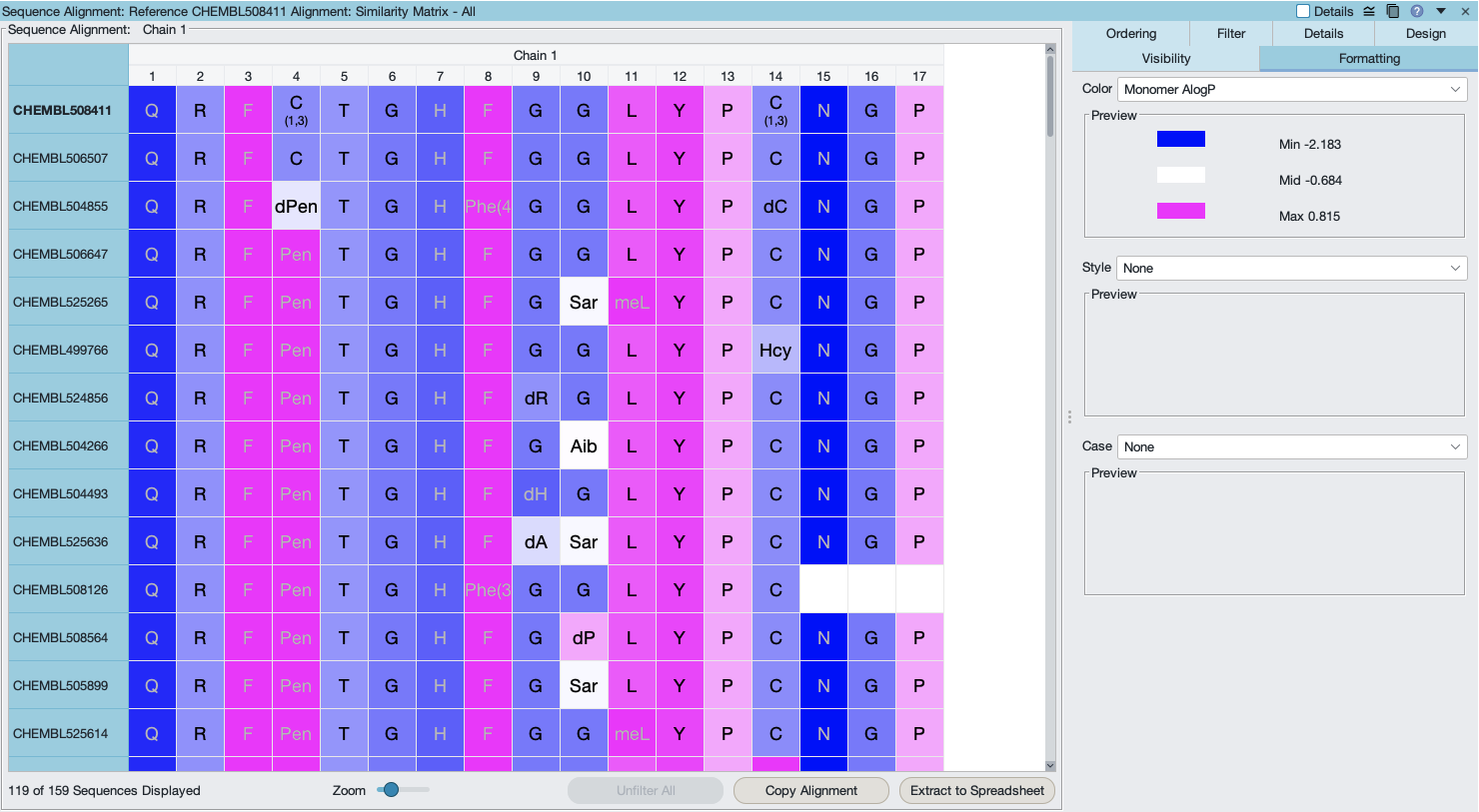Image resolution: width=1479 pixels, height=812 pixels.
Task: Click column header 10
Action: click(584, 76)
